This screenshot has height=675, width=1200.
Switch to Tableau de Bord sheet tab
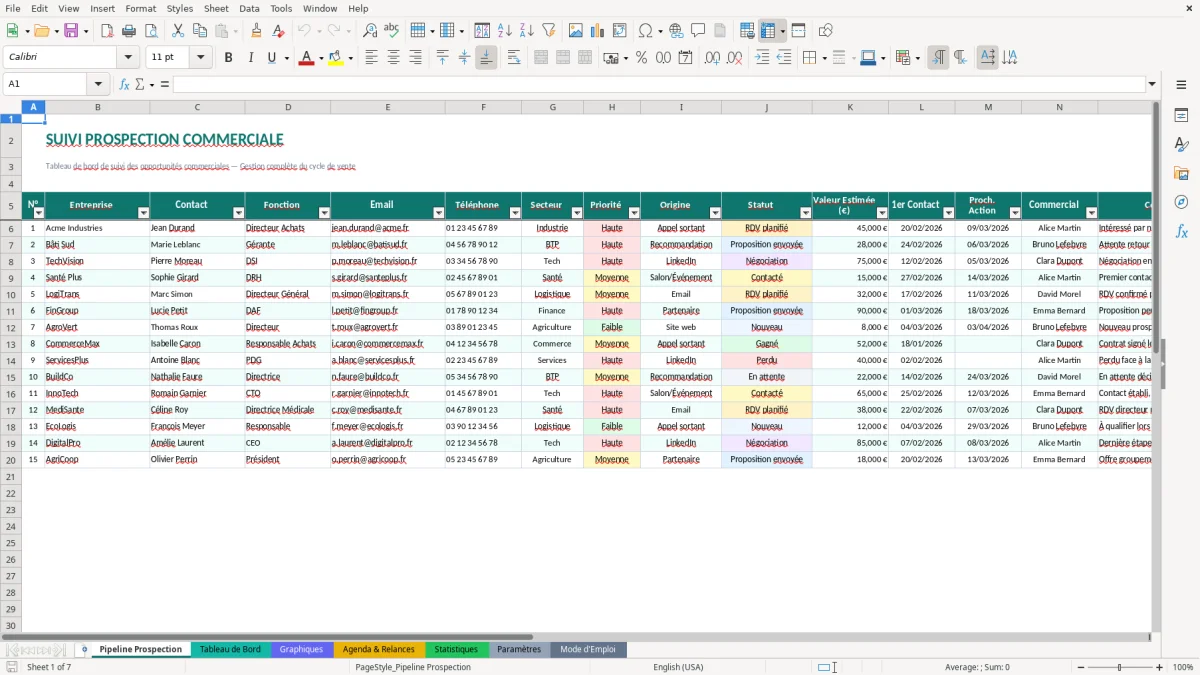(x=230, y=649)
